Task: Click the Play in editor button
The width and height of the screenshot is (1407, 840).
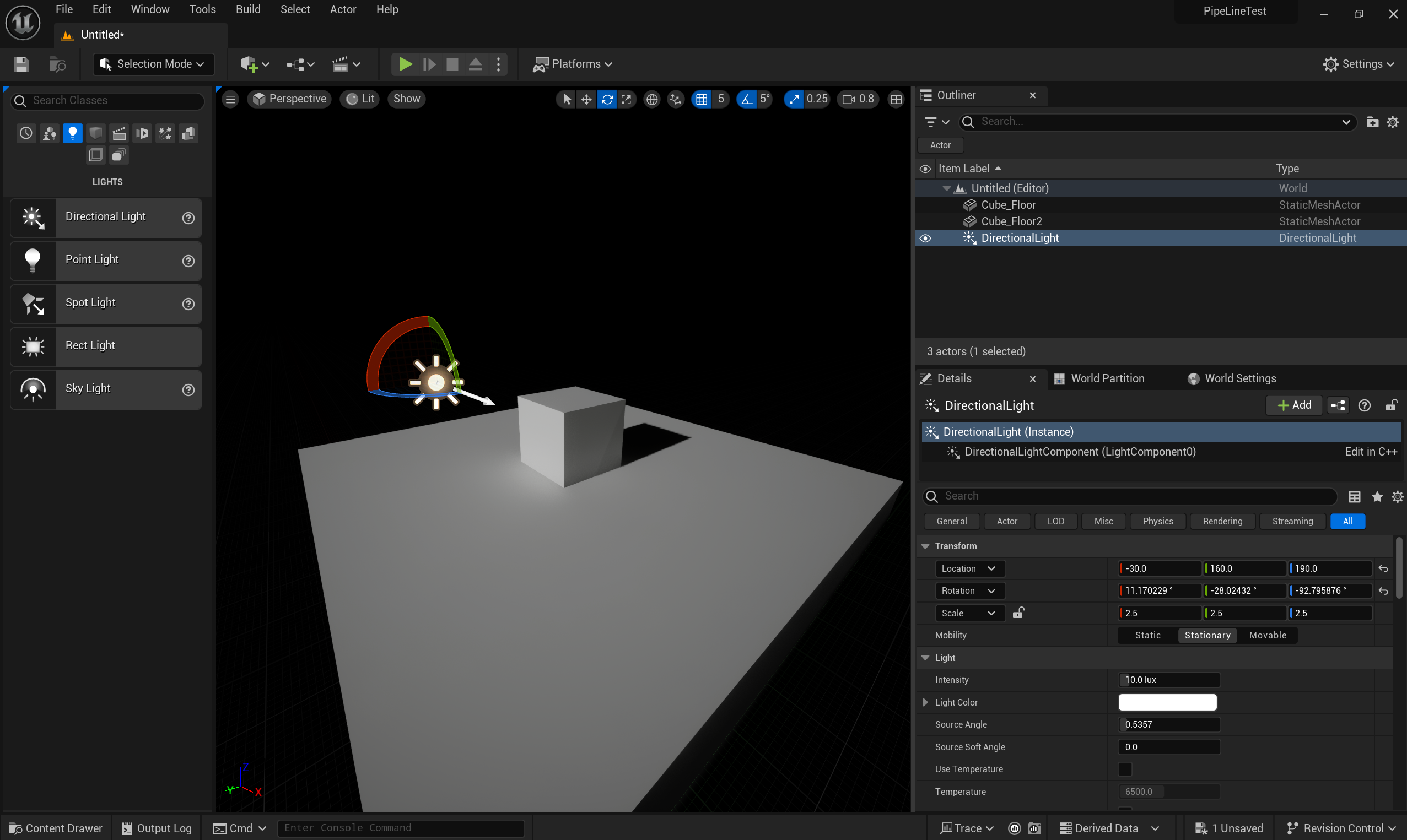Action: pos(405,64)
